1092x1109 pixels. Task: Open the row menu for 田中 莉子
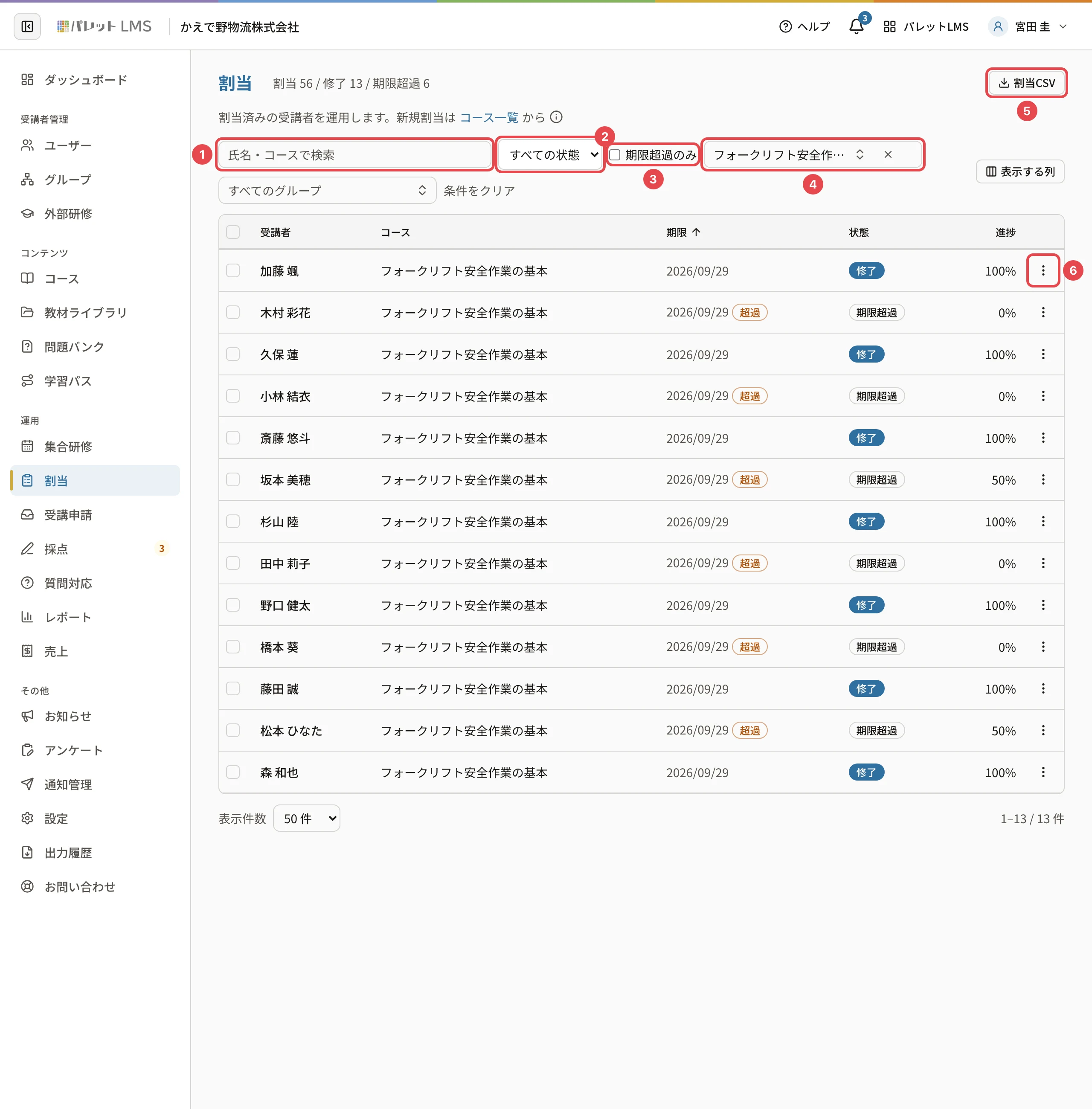click(x=1043, y=564)
